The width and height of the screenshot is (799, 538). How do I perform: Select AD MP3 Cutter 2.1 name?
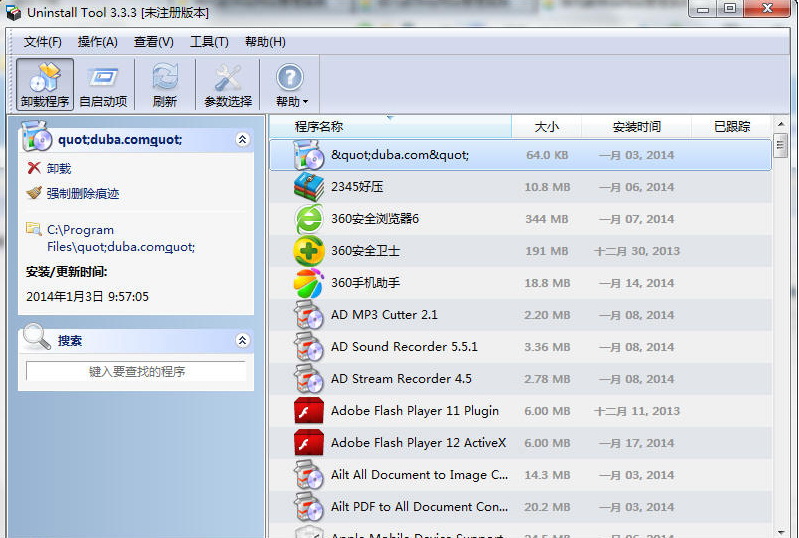click(x=384, y=315)
